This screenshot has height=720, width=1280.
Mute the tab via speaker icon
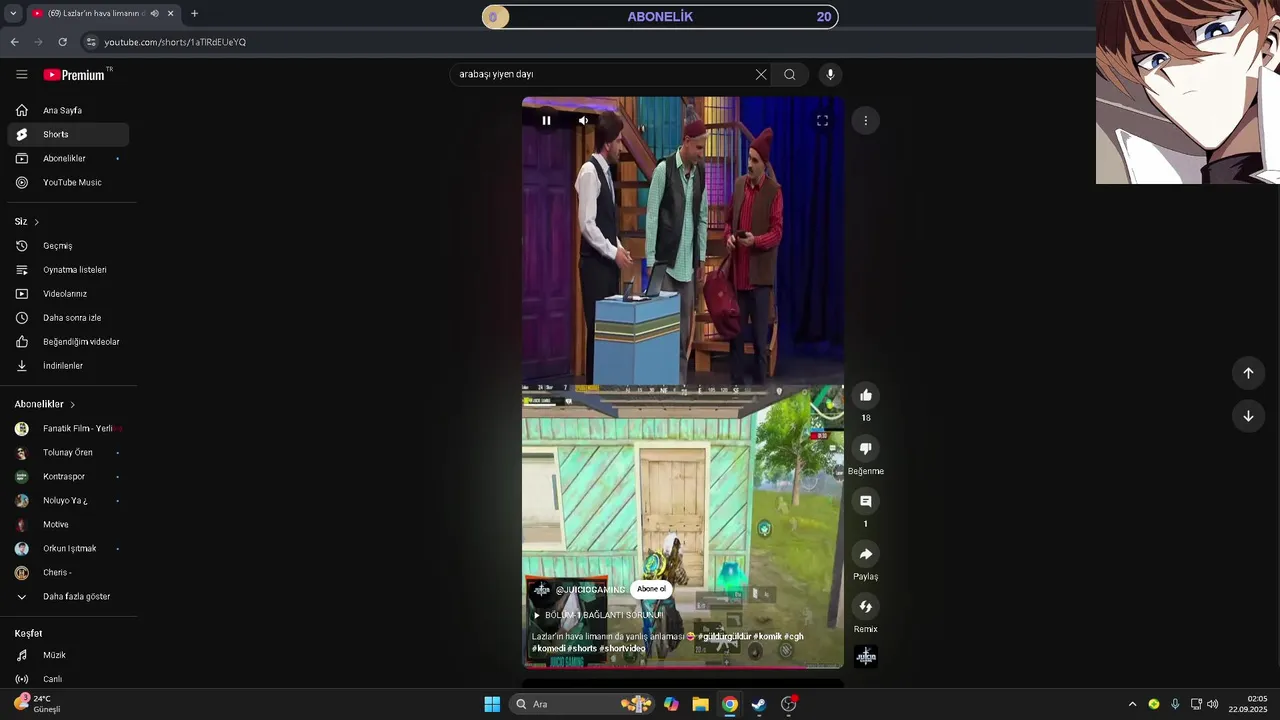pyautogui.click(x=154, y=13)
